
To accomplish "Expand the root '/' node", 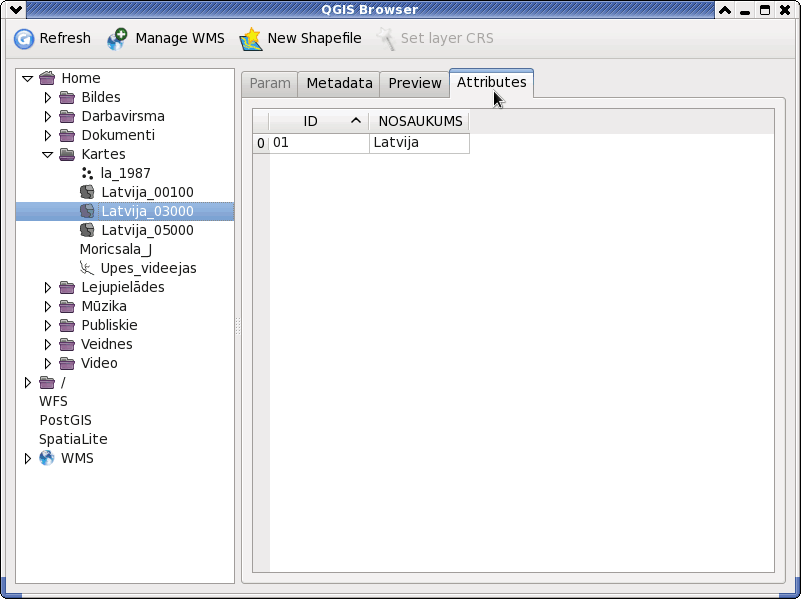I will [28, 382].
